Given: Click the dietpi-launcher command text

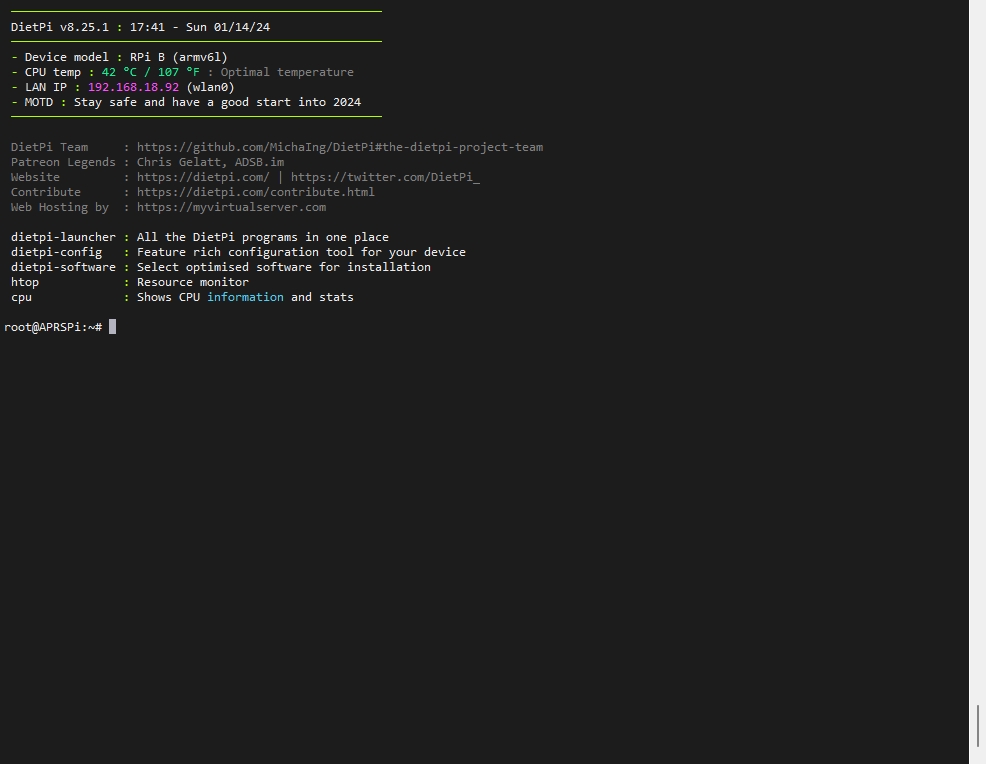Looking at the screenshot, I should (x=63, y=237).
